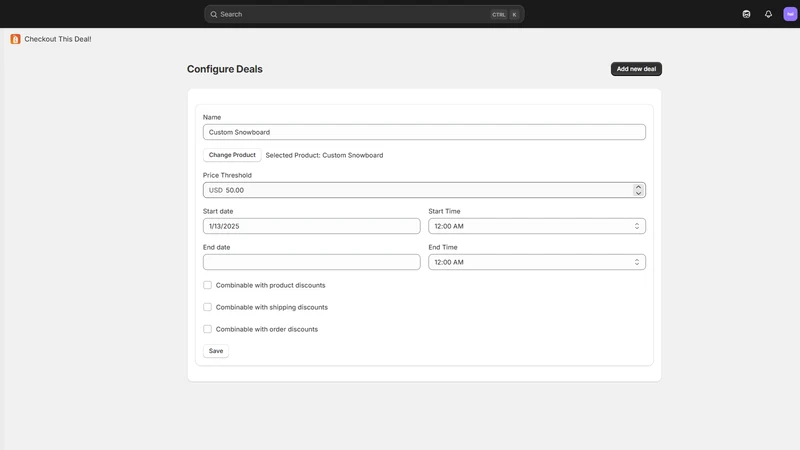Click the Change Product button
This screenshot has height=450, width=800.
[x=232, y=155]
